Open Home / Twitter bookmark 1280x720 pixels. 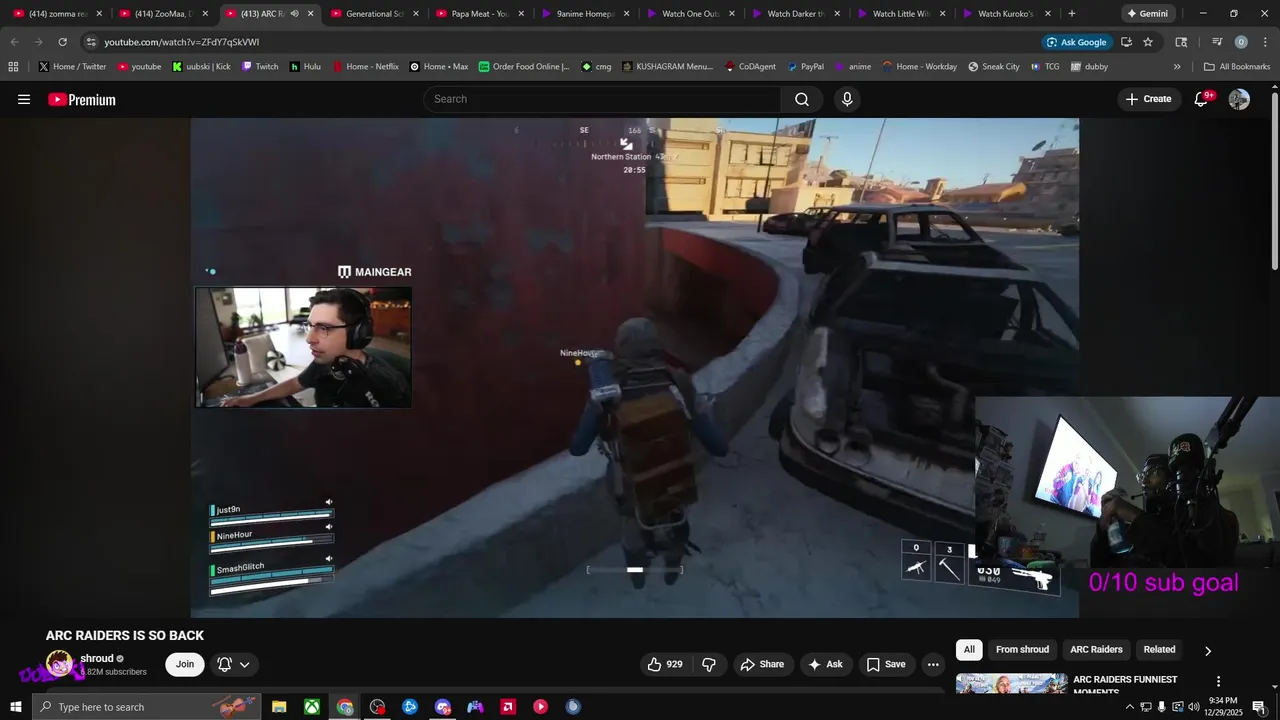72,67
